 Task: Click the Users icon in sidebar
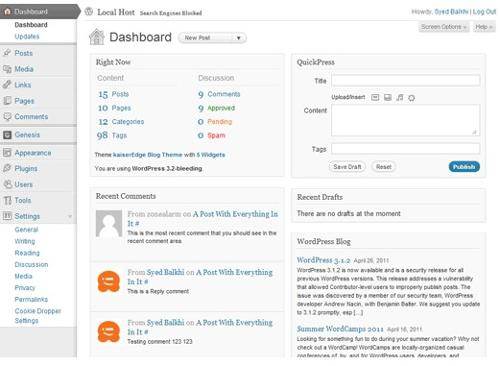7,184
